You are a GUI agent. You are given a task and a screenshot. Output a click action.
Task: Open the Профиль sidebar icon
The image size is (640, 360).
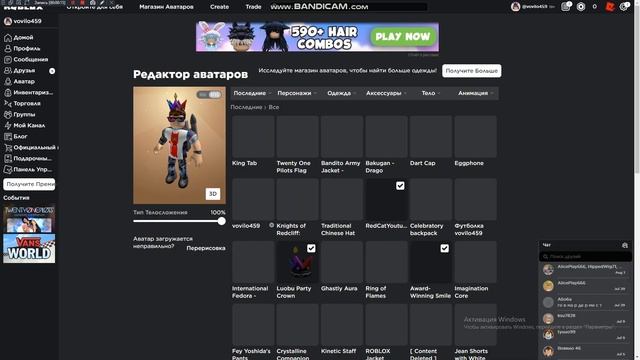8,49
